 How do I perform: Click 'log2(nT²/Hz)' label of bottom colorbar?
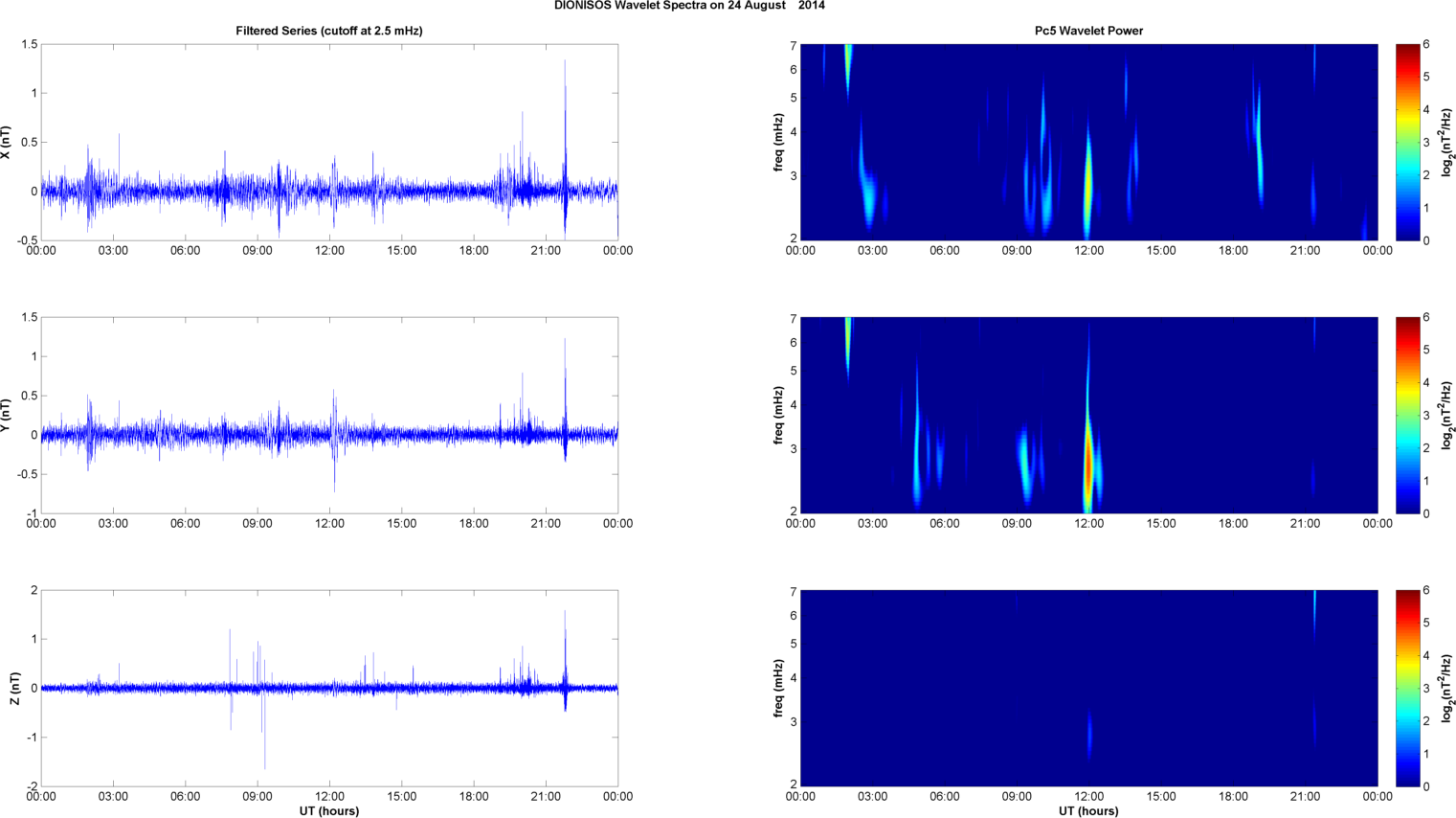(x=1447, y=688)
